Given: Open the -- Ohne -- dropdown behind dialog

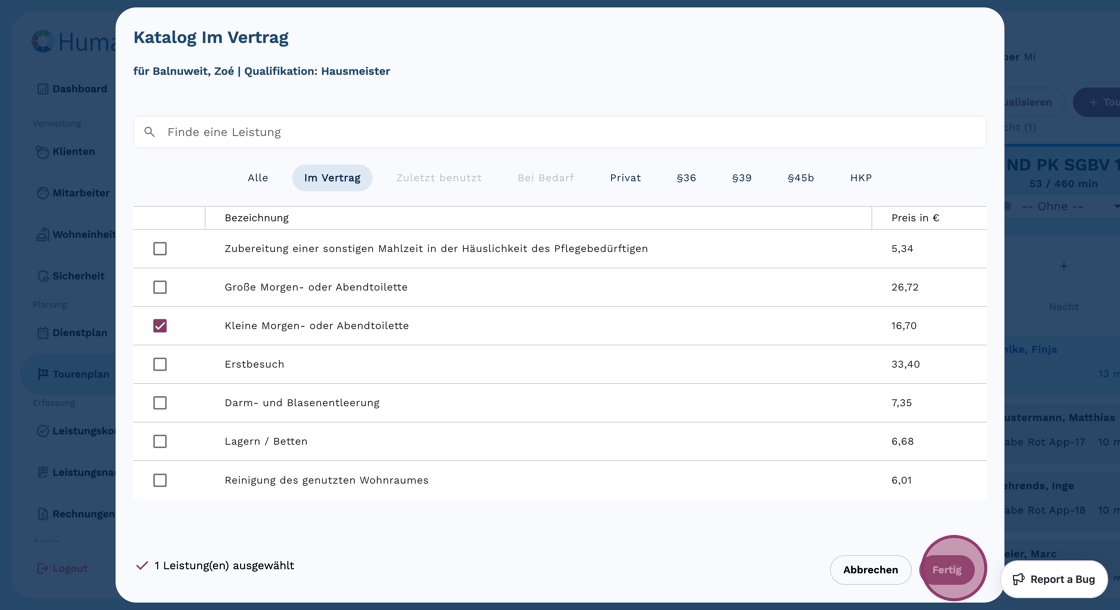Looking at the screenshot, I should (x=1063, y=206).
